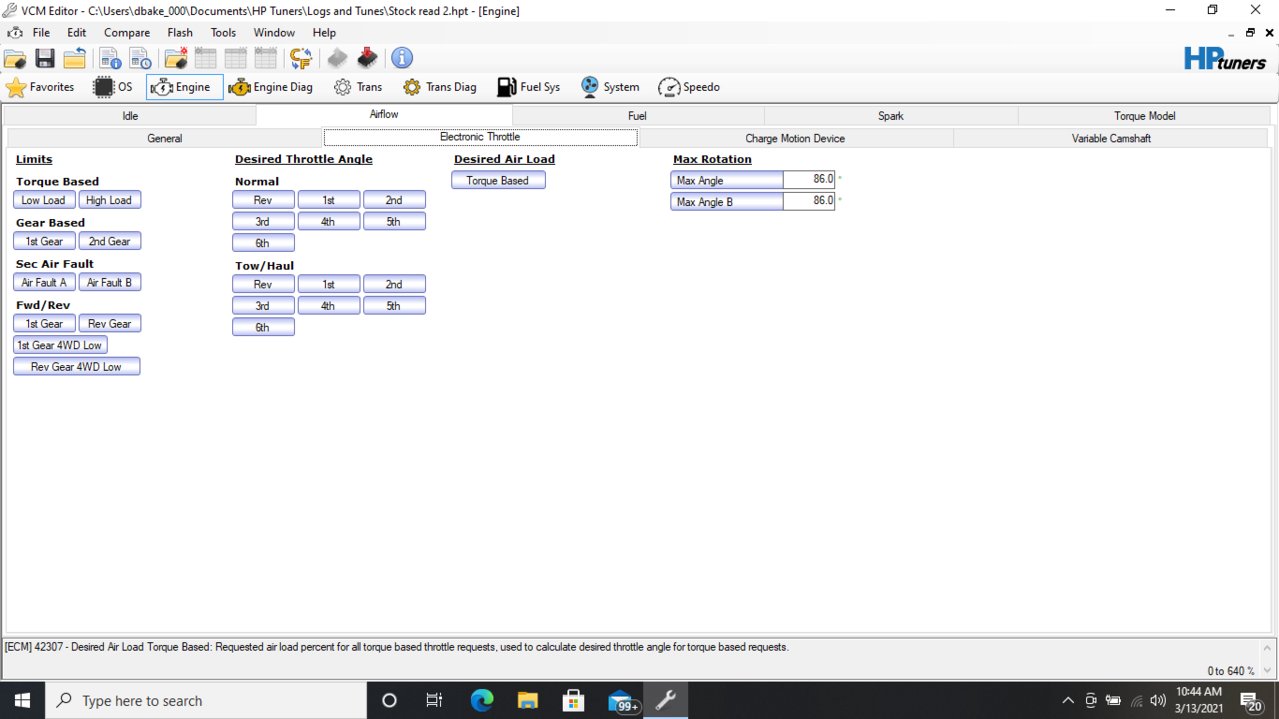The width and height of the screenshot is (1279, 719).
Task: Open the Fuel Sys pump section
Action: [x=528, y=87]
